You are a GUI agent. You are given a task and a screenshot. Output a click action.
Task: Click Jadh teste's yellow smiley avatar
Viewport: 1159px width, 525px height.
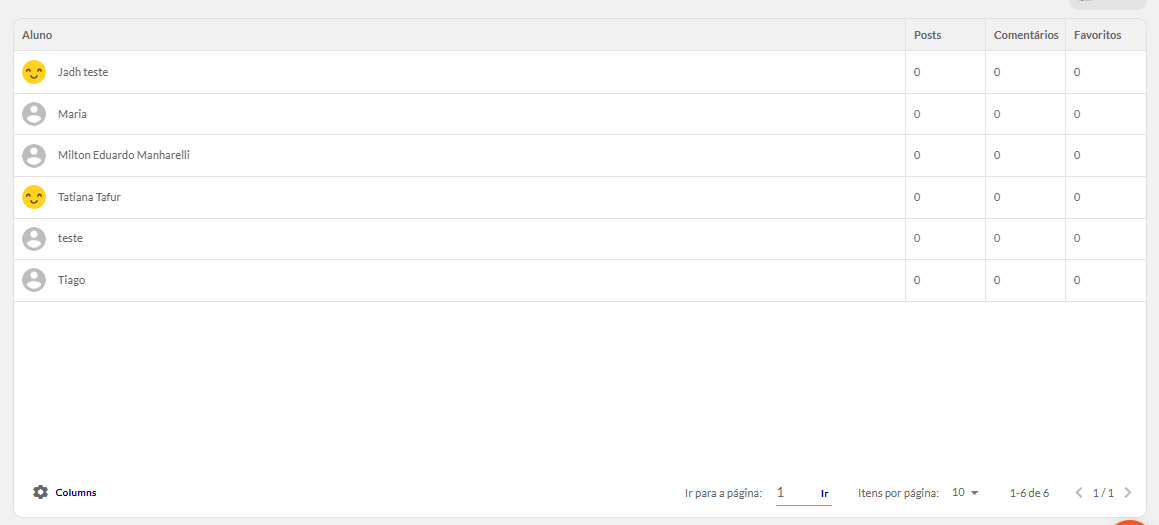pyautogui.click(x=34, y=72)
